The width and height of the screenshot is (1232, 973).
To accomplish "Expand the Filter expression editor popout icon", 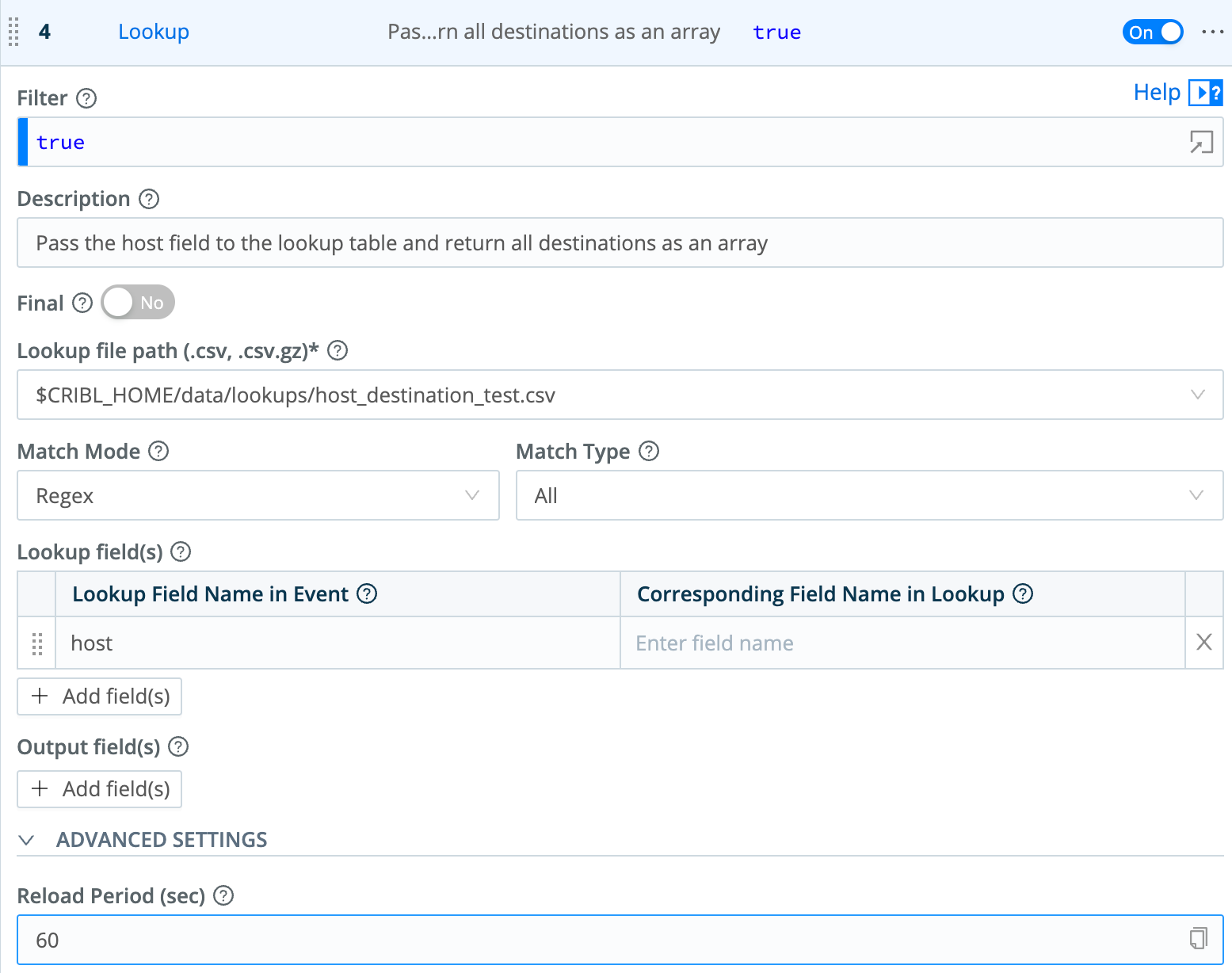I will [x=1201, y=142].
